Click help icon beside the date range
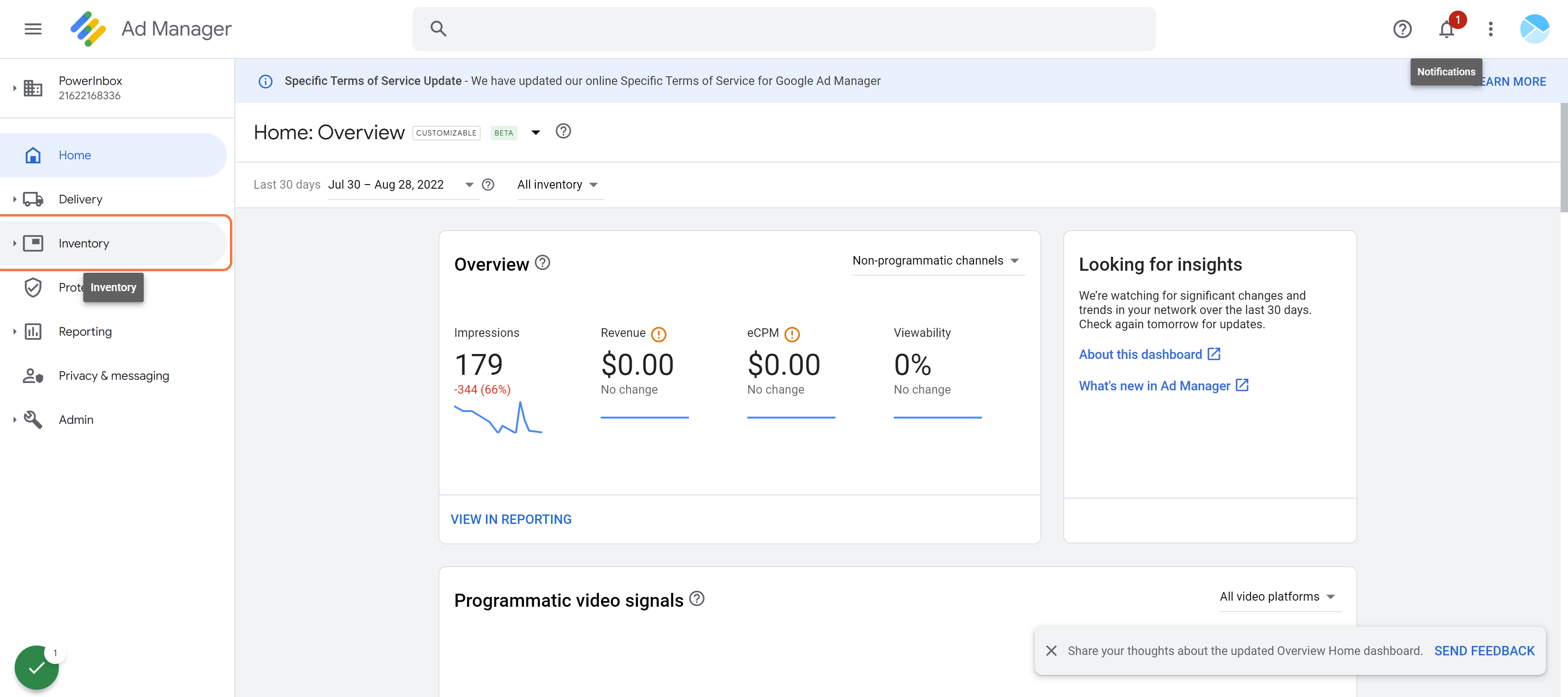The height and width of the screenshot is (697, 1568). click(x=488, y=185)
